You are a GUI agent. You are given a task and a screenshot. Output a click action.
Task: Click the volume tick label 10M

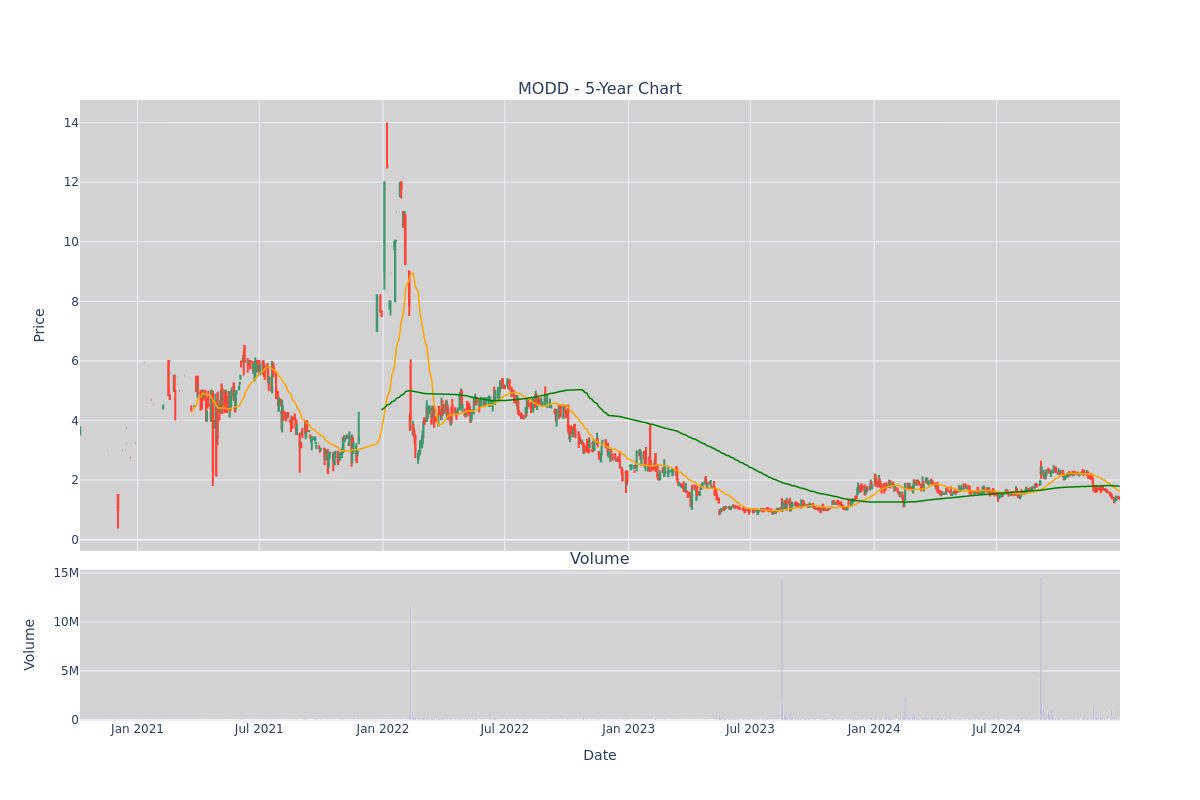[66, 622]
